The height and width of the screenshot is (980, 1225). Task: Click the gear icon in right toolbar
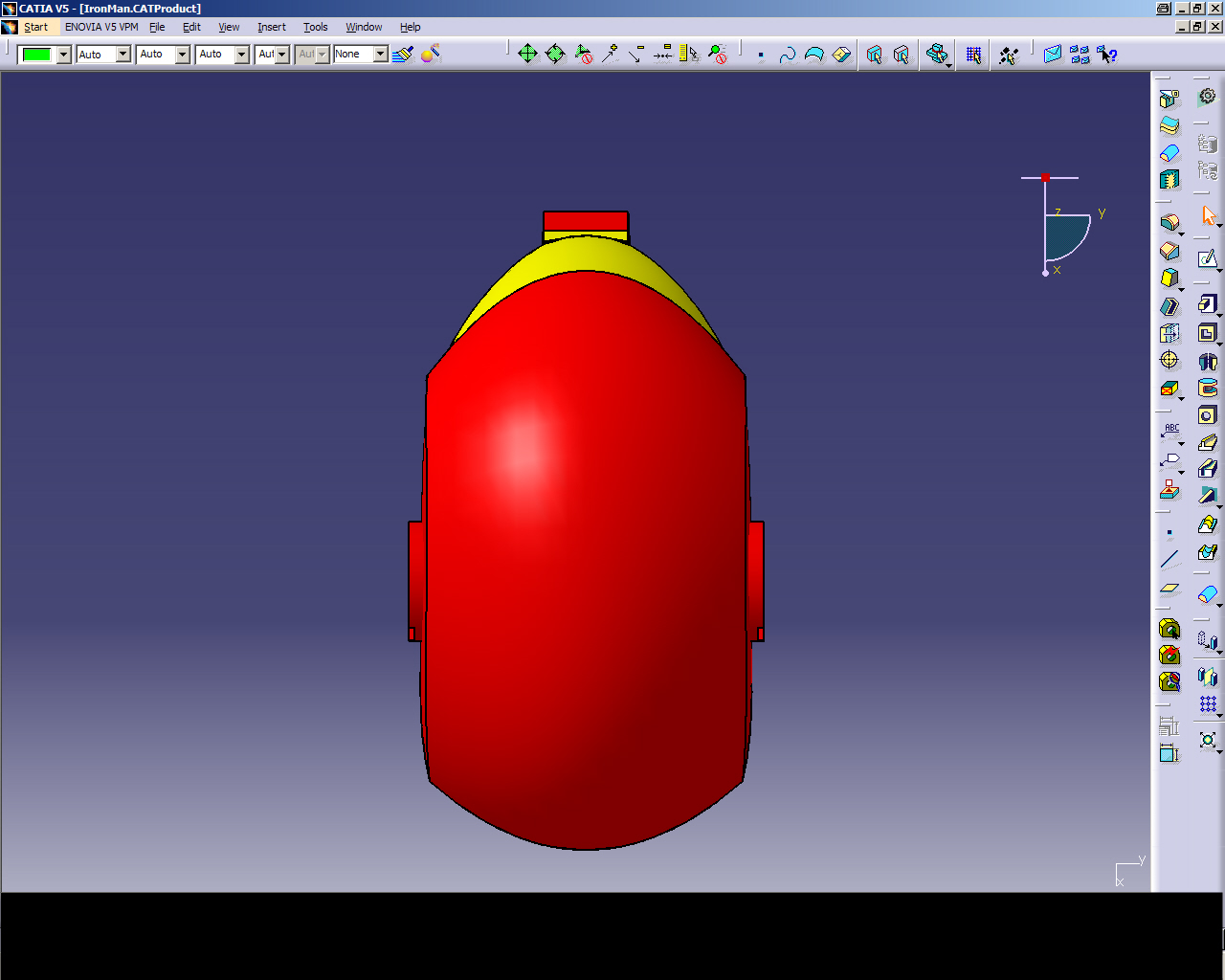tap(1208, 96)
